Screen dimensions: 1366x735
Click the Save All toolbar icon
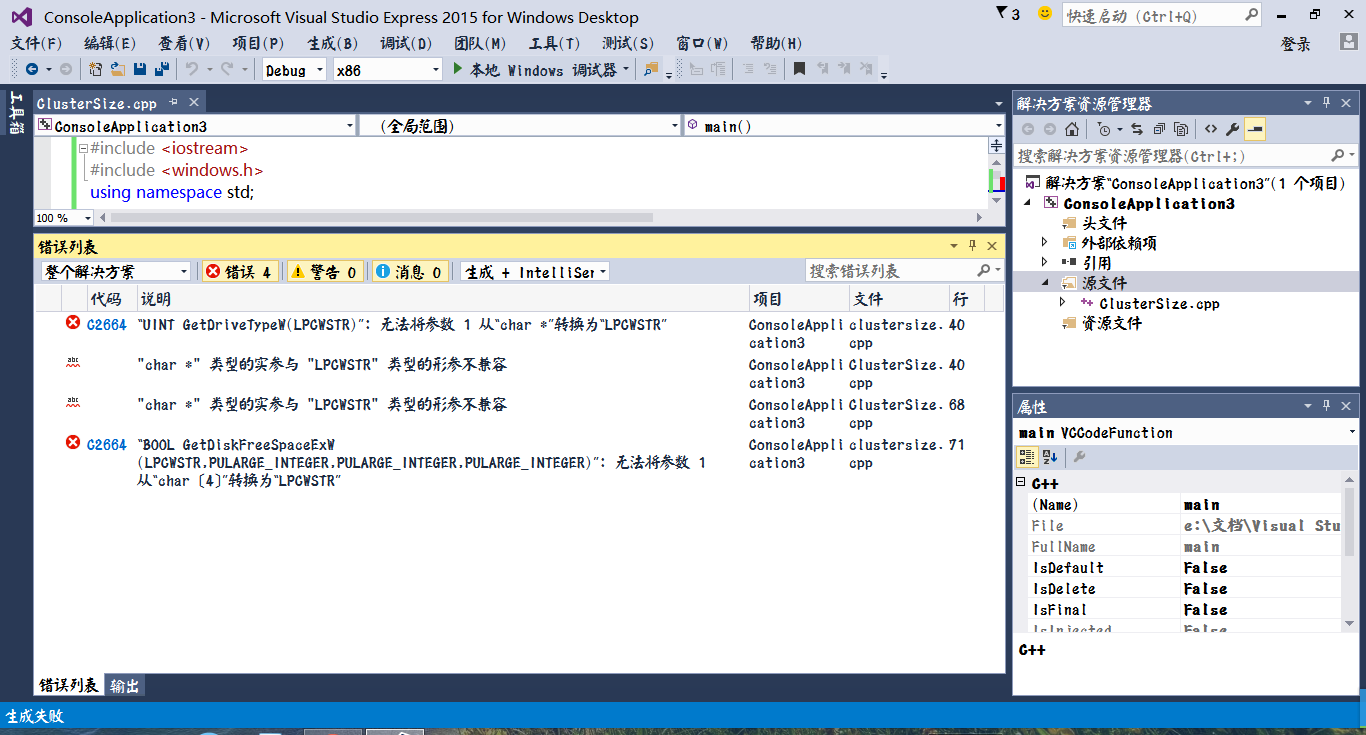[x=160, y=69]
